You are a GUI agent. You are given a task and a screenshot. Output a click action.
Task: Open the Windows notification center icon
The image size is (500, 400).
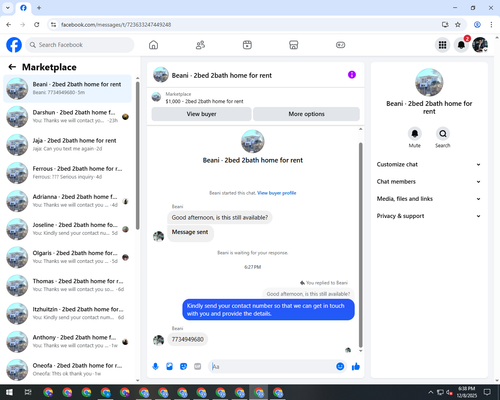[x=487, y=392]
